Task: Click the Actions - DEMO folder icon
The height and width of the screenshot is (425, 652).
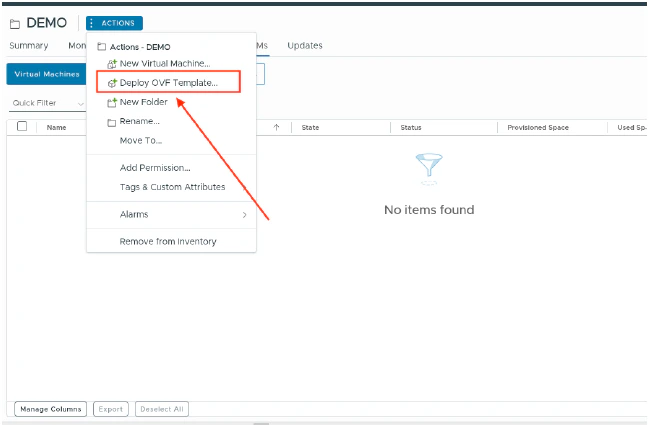Action: point(101,47)
